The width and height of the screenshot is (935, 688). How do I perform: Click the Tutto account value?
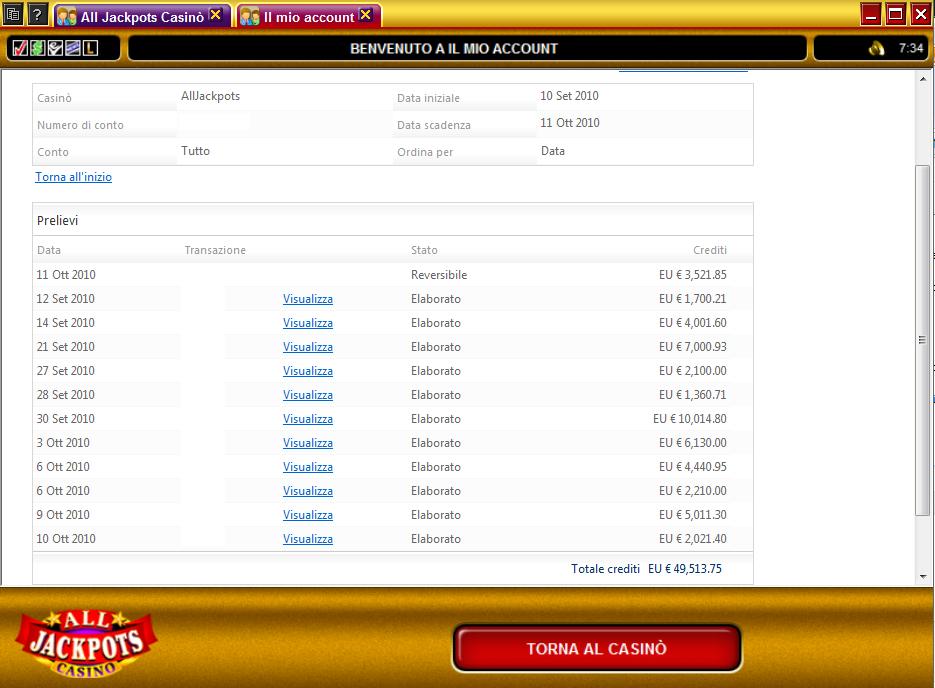tap(195, 151)
